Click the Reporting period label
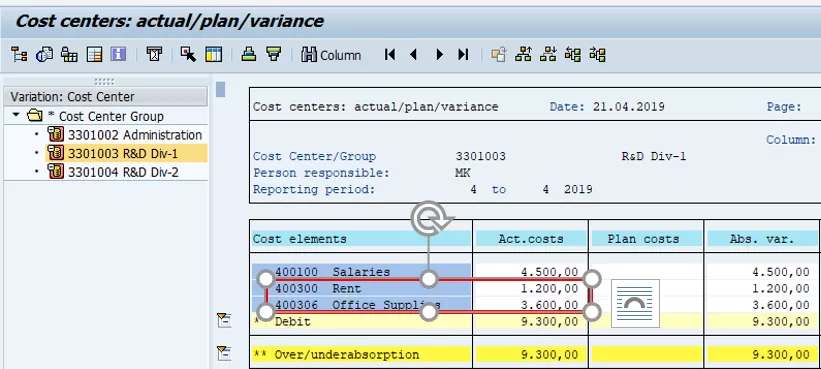The height and width of the screenshot is (369, 821). (314, 189)
